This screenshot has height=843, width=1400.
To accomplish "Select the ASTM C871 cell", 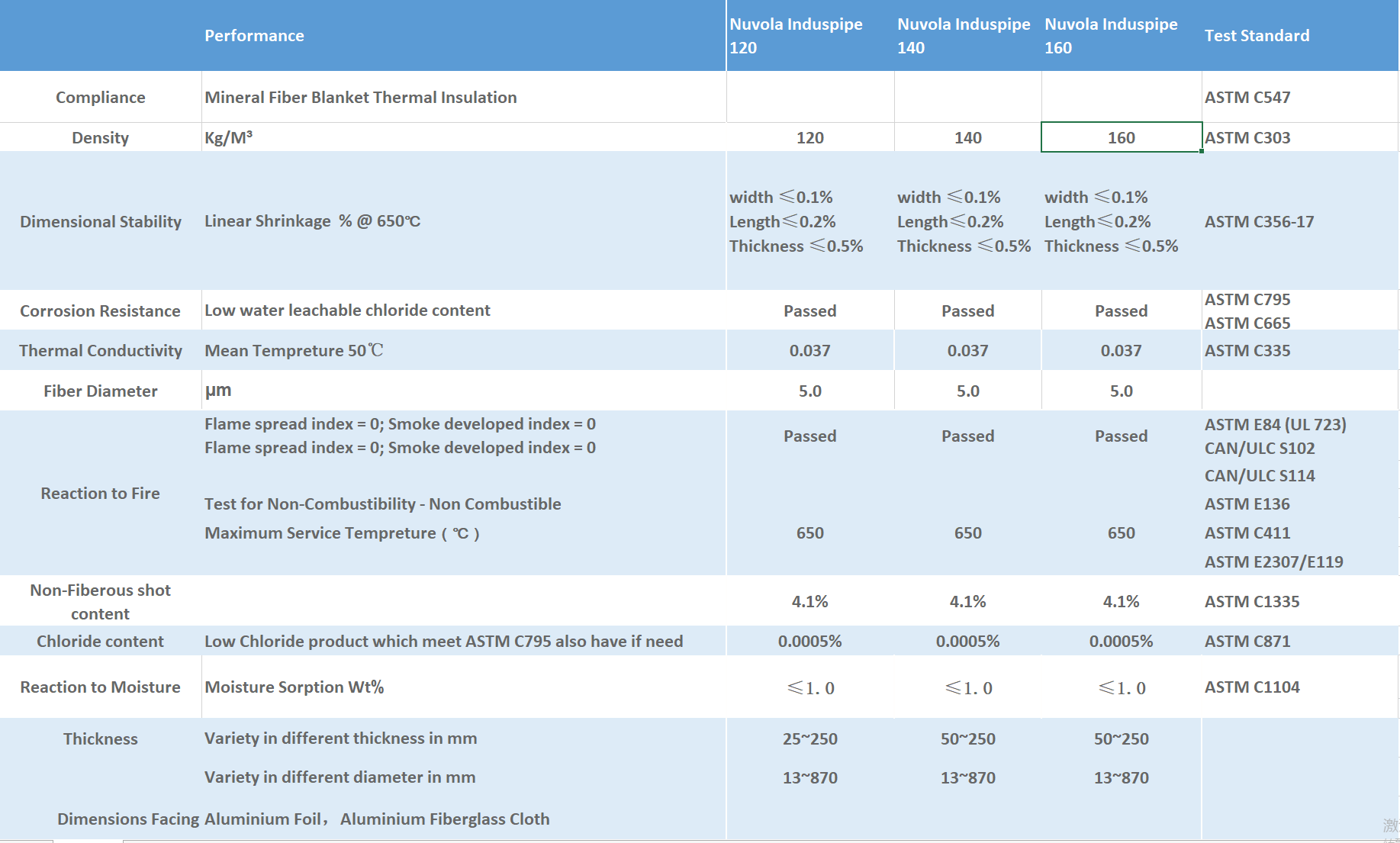I will (1247, 641).
